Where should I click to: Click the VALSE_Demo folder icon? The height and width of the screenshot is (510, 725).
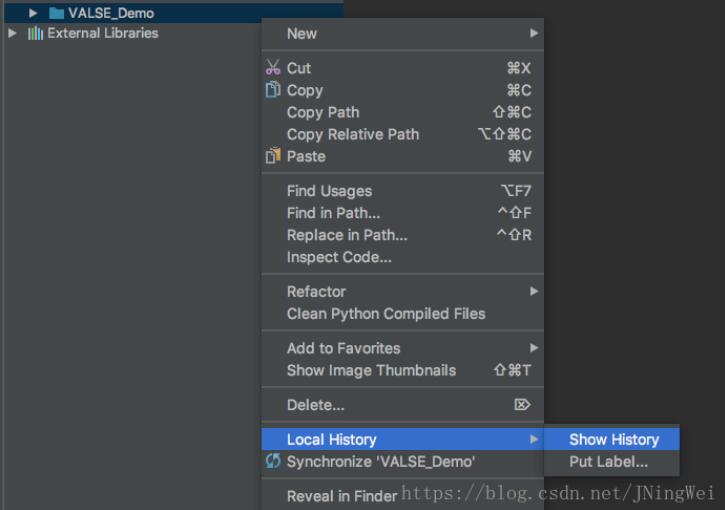click(x=57, y=13)
